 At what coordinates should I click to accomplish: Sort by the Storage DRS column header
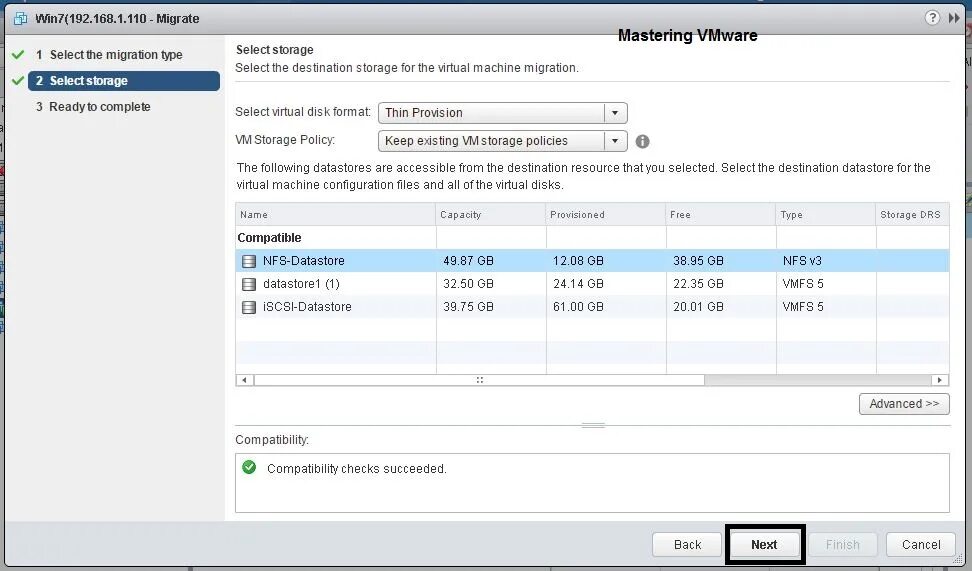click(x=912, y=215)
